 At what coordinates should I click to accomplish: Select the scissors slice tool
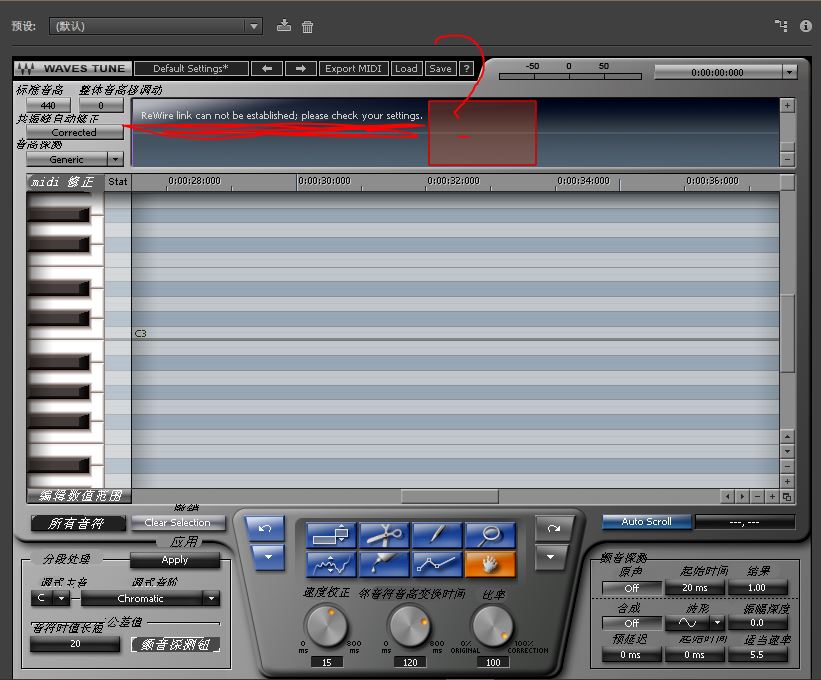[x=384, y=535]
